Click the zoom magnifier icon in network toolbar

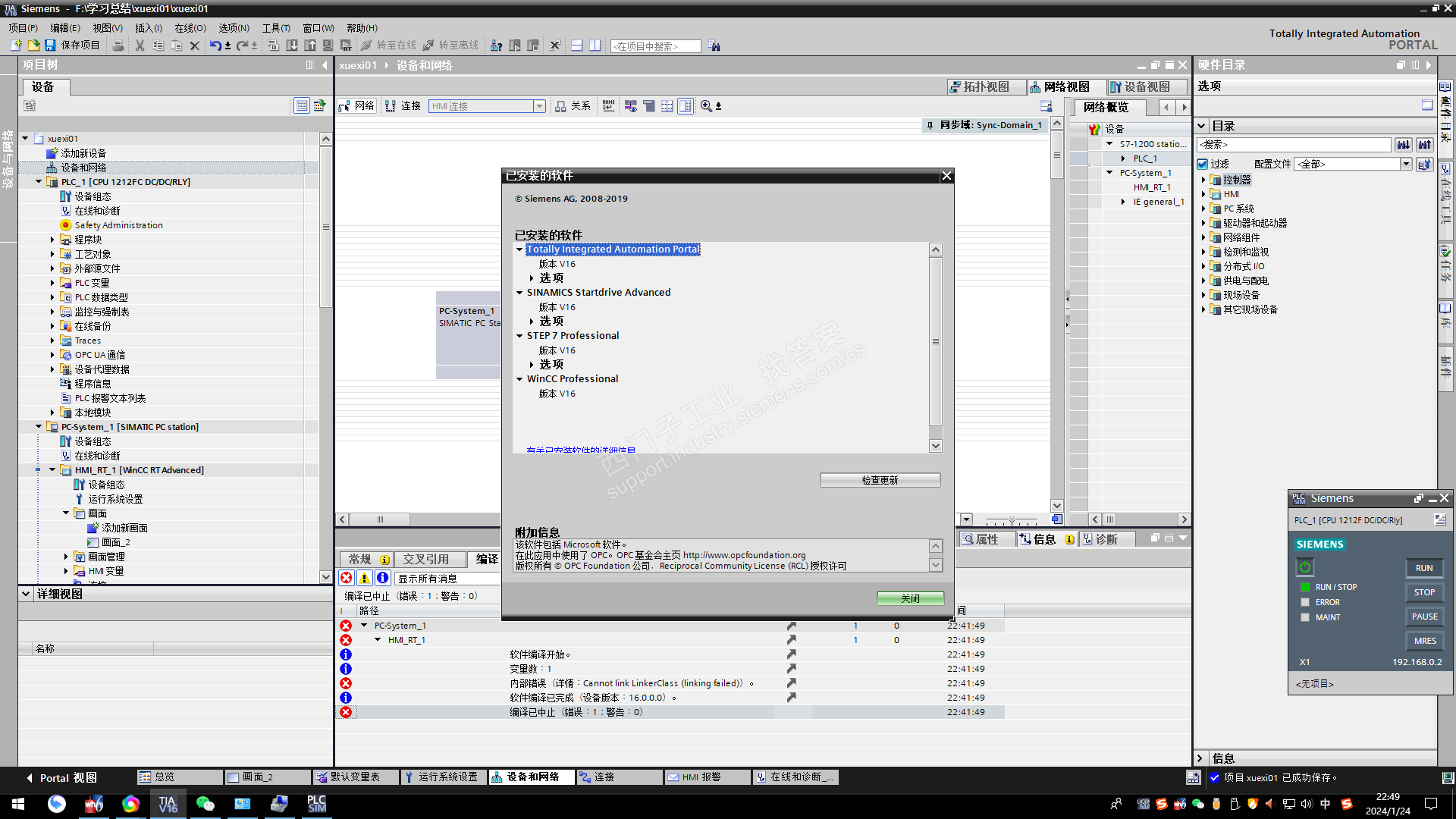[x=706, y=106]
